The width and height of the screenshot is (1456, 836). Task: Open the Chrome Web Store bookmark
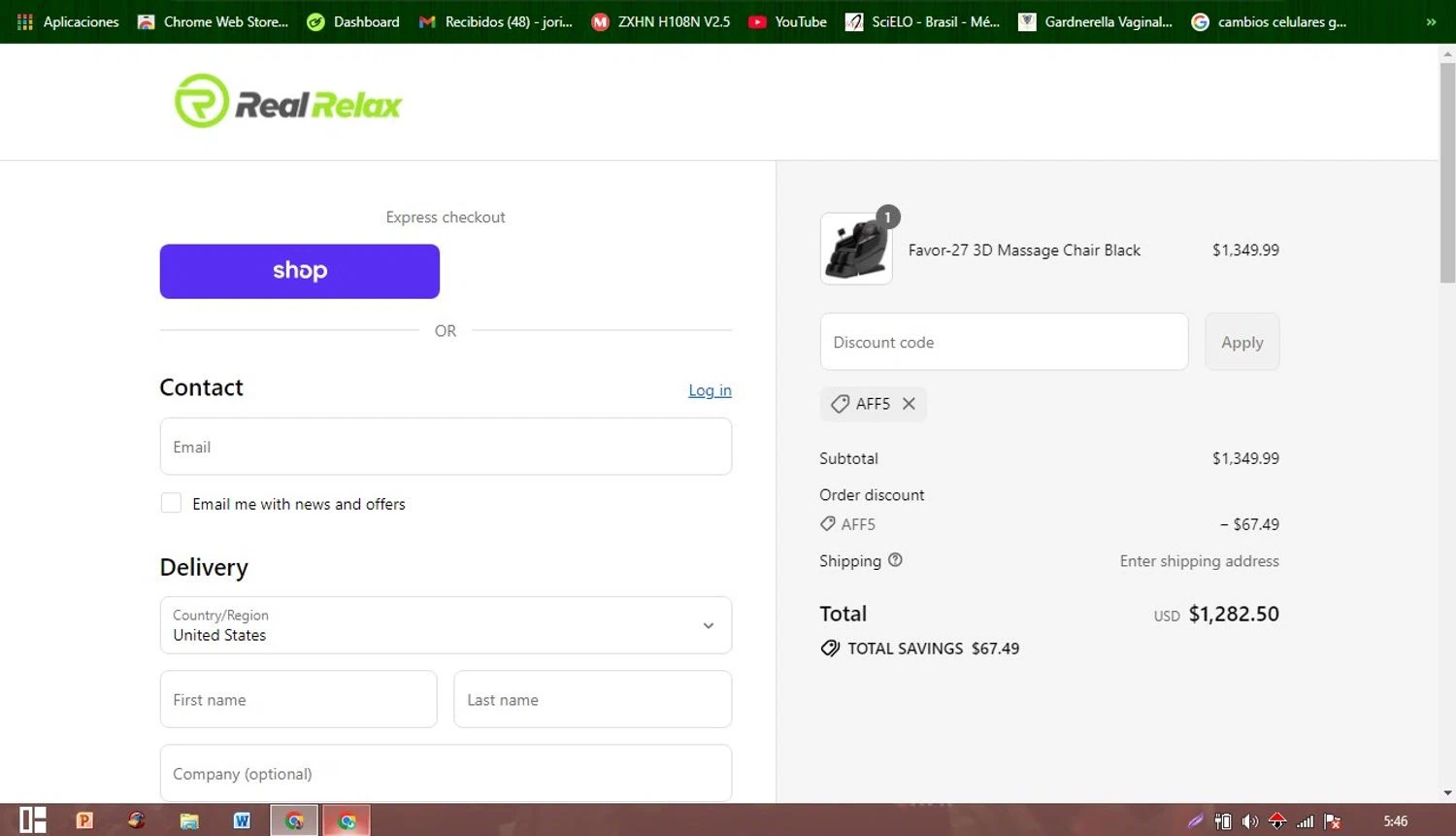(214, 21)
